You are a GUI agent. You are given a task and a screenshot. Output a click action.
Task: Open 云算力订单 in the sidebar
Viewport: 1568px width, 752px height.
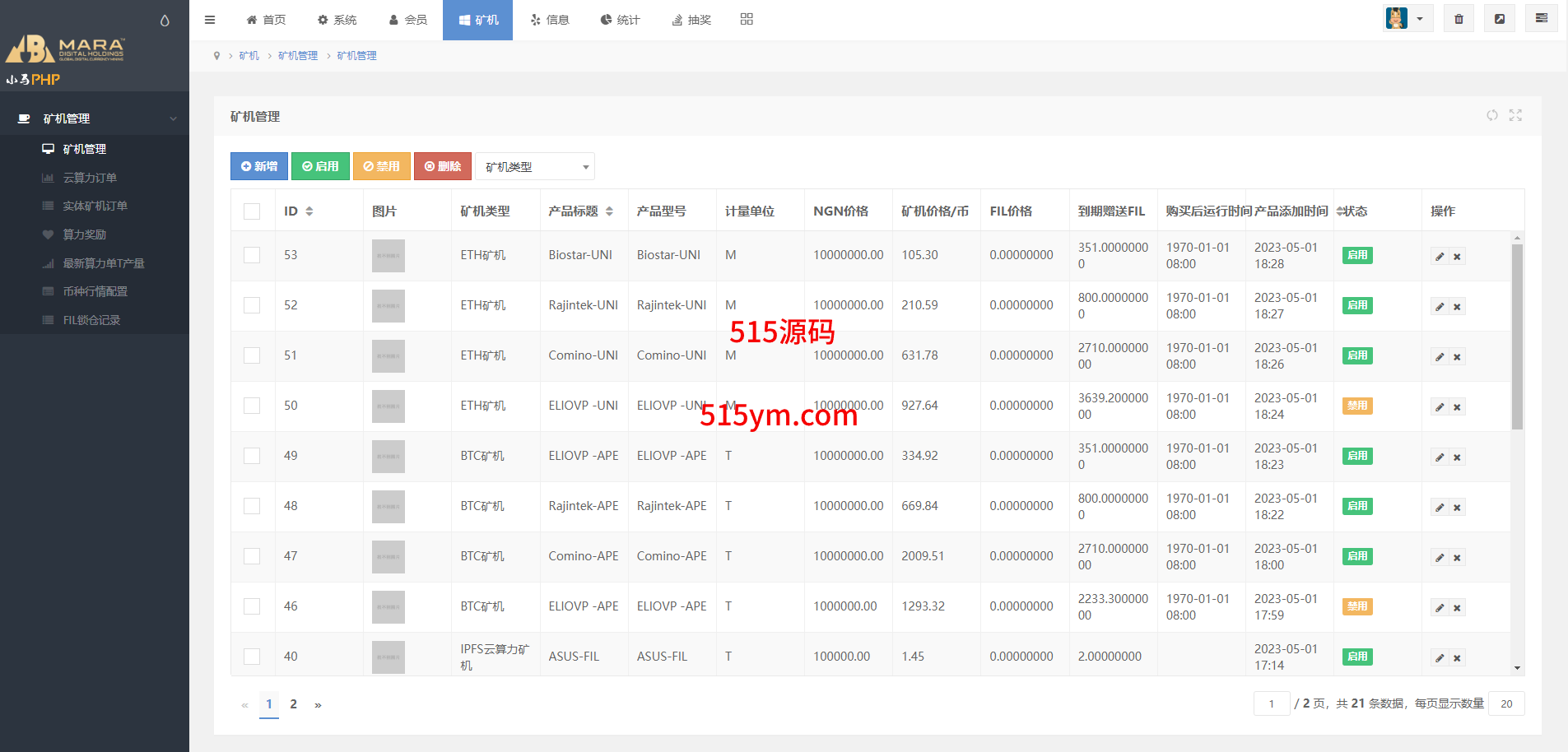[90, 178]
